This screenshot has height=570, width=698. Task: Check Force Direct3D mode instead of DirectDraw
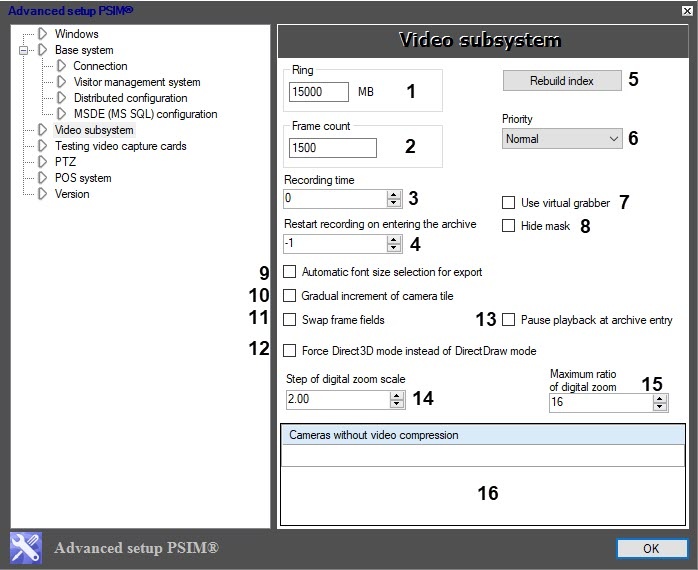coord(289,351)
